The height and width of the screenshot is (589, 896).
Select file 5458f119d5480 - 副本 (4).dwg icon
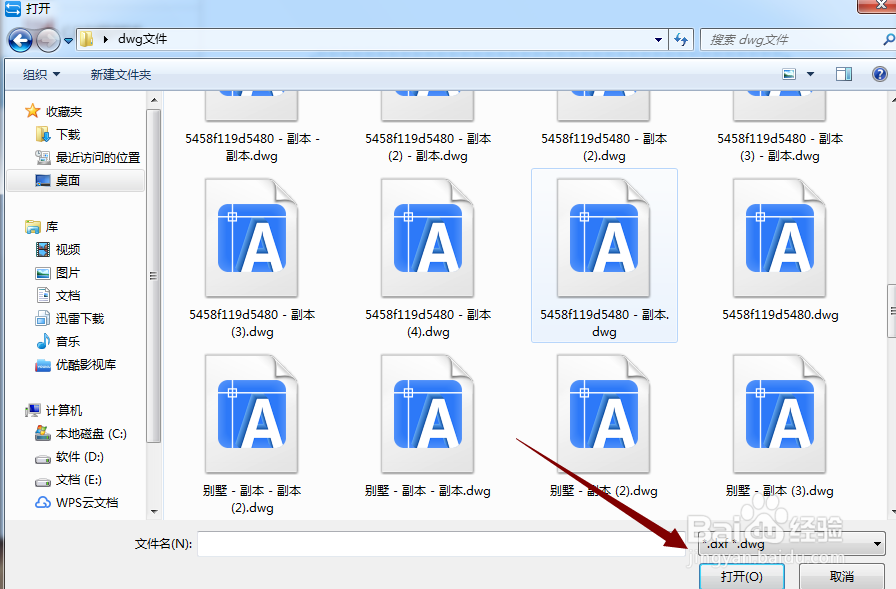[x=427, y=238]
